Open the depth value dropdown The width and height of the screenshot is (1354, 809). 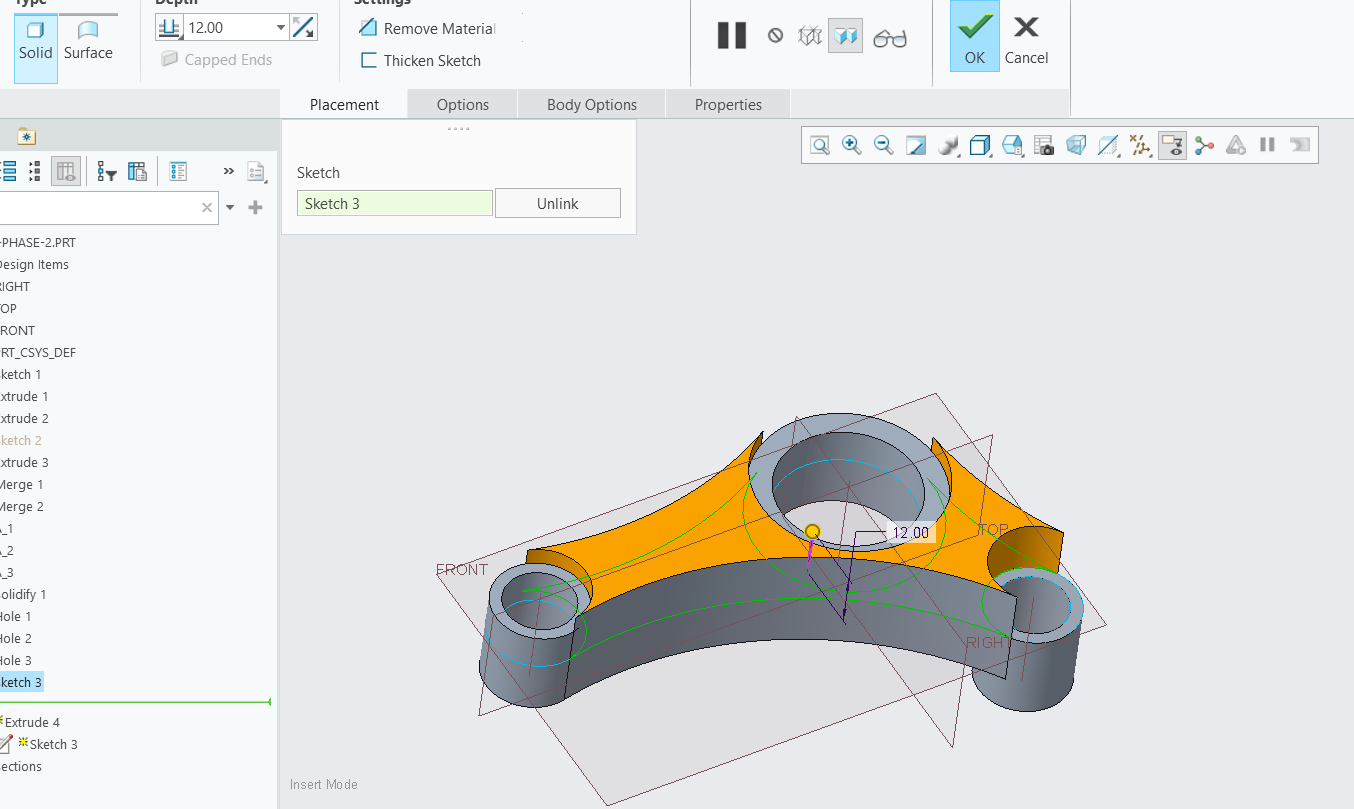click(x=279, y=26)
